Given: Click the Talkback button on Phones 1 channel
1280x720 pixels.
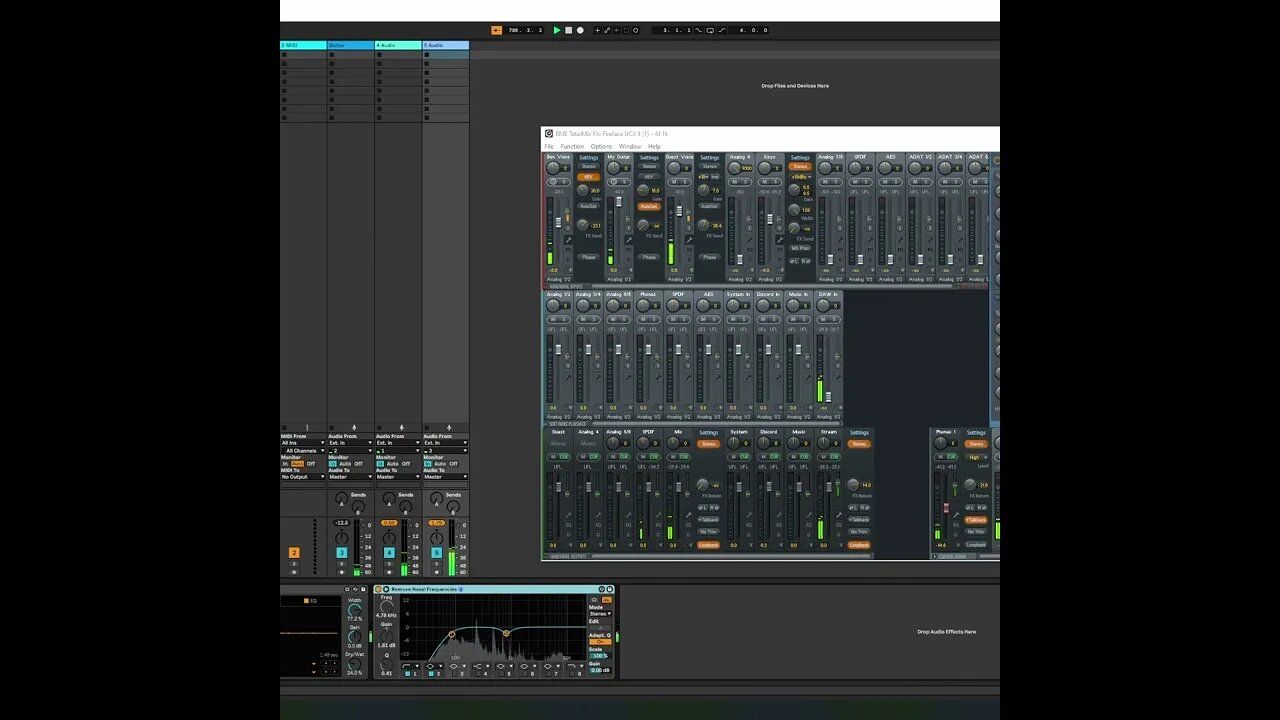Looking at the screenshot, I should pyautogui.click(x=976, y=520).
